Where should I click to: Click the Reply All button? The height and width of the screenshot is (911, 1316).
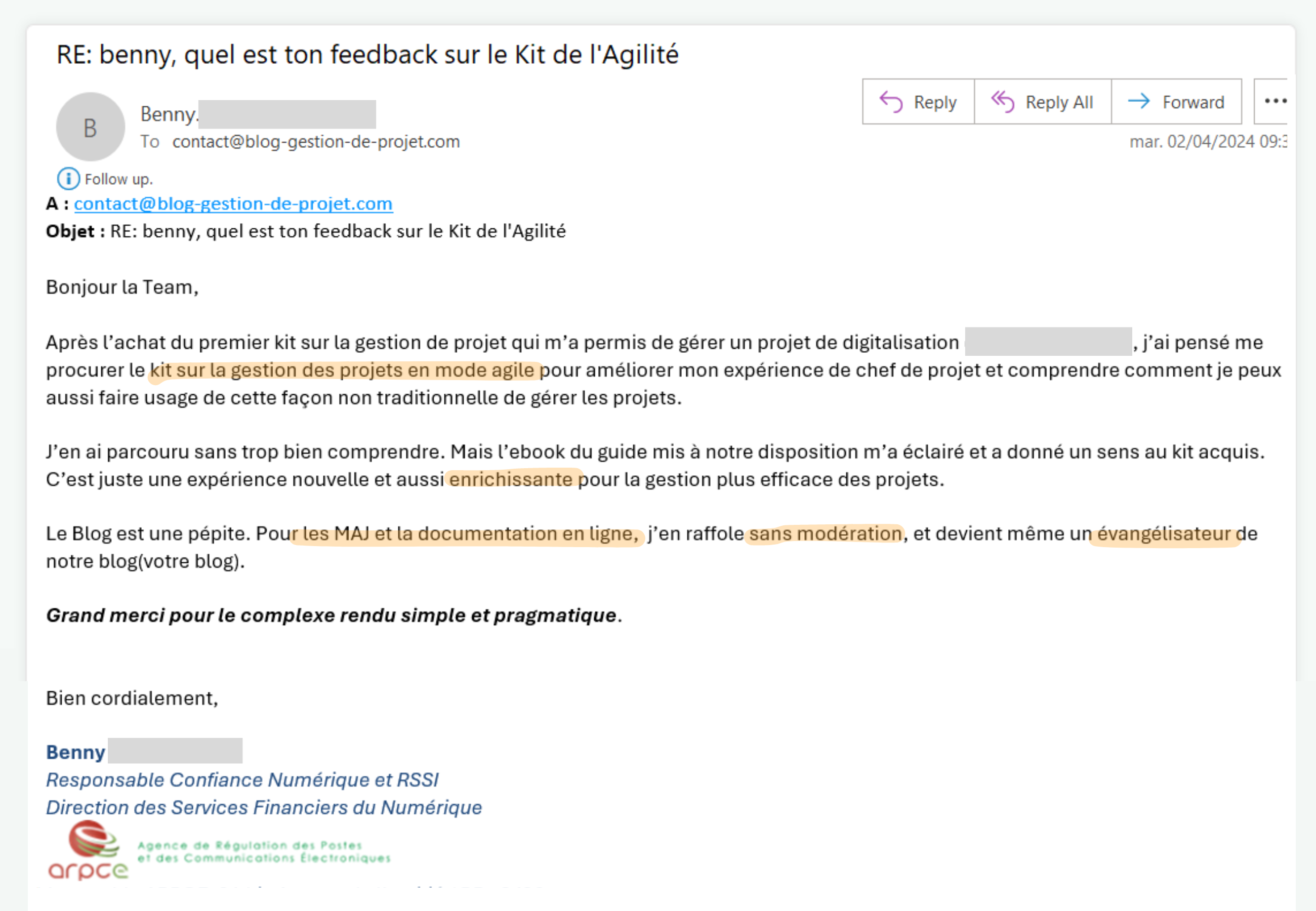(1043, 102)
